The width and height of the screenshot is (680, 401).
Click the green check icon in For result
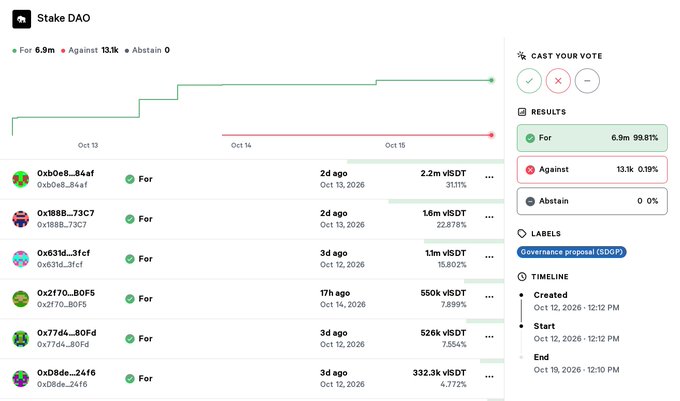pyautogui.click(x=530, y=138)
